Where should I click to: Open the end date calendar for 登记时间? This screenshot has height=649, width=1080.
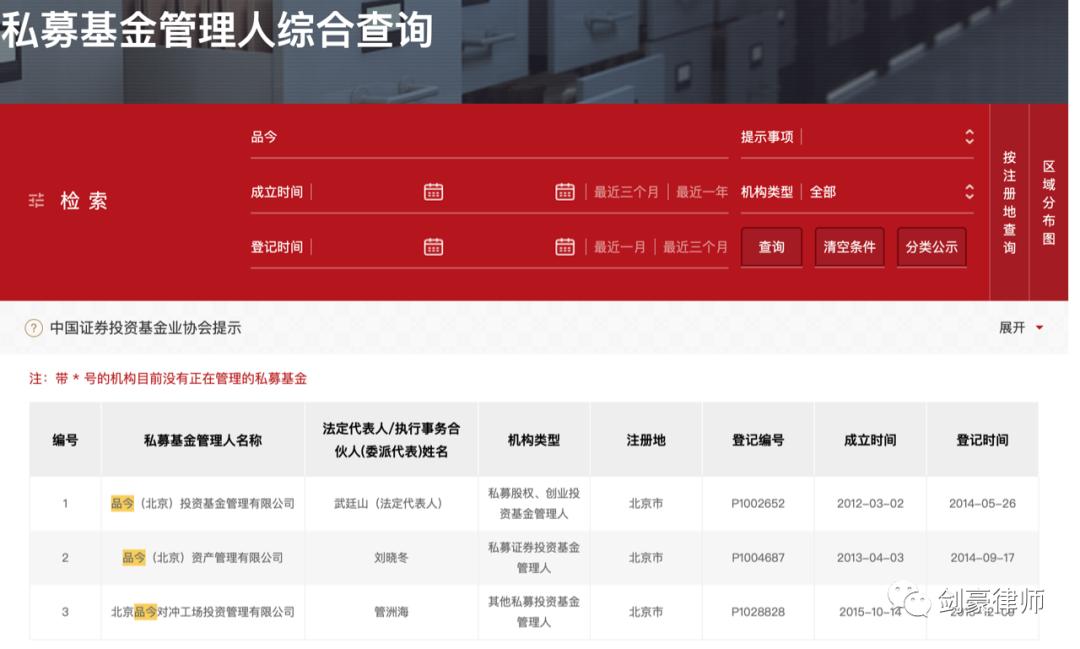click(x=565, y=247)
